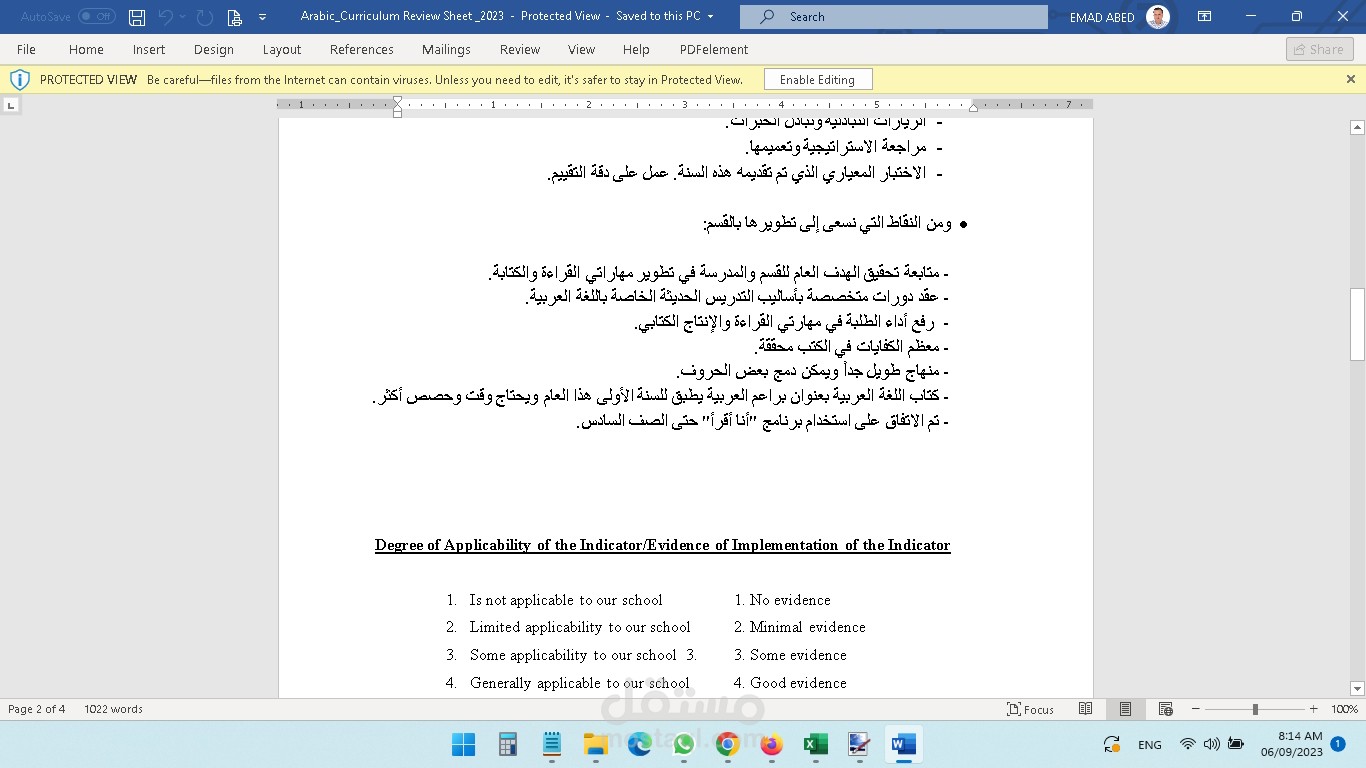Screen dimensions: 1366x768
Task: Click the ENG language indicator
Action: [x=1150, y=745]
